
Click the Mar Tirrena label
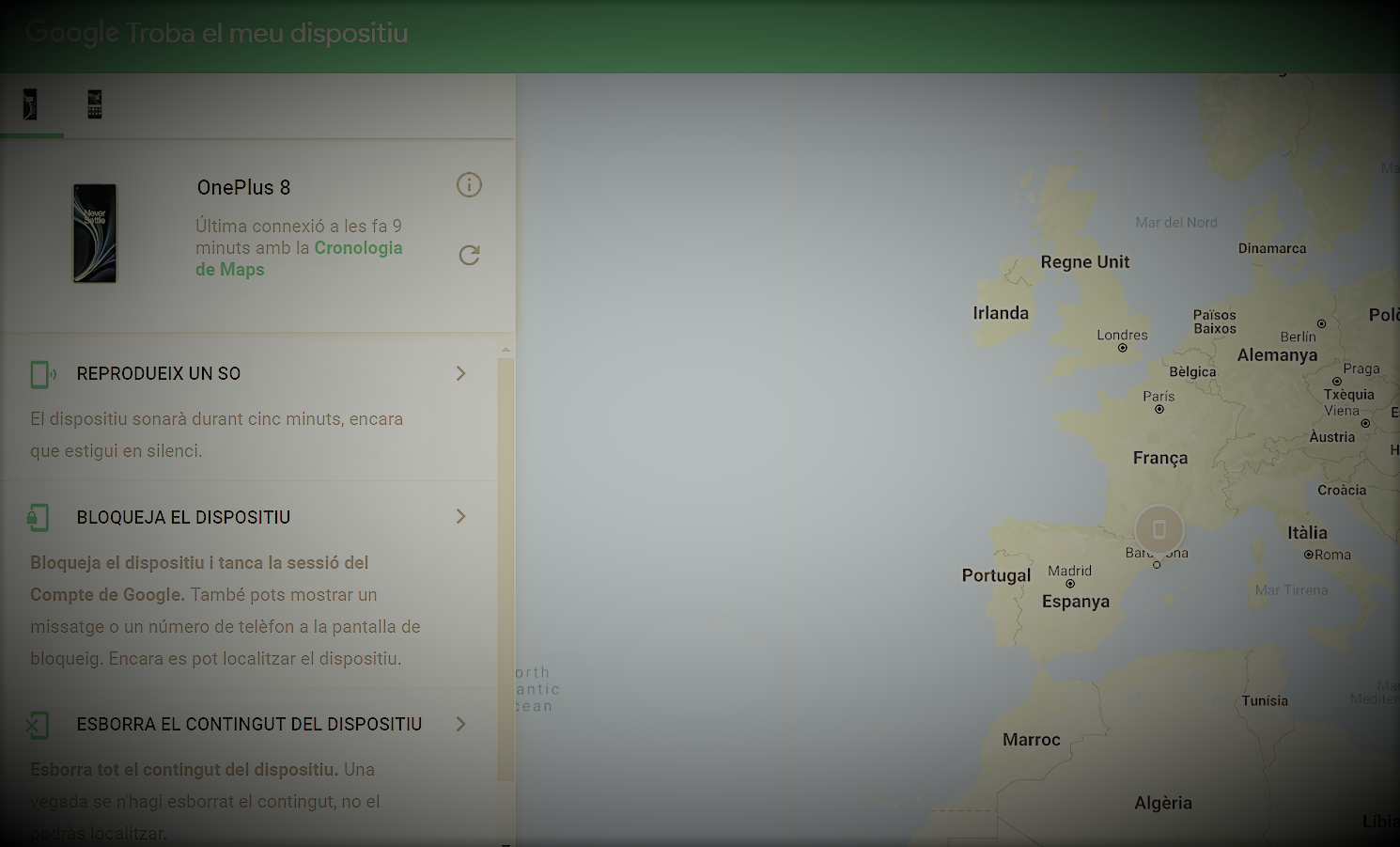(1292, 590)
